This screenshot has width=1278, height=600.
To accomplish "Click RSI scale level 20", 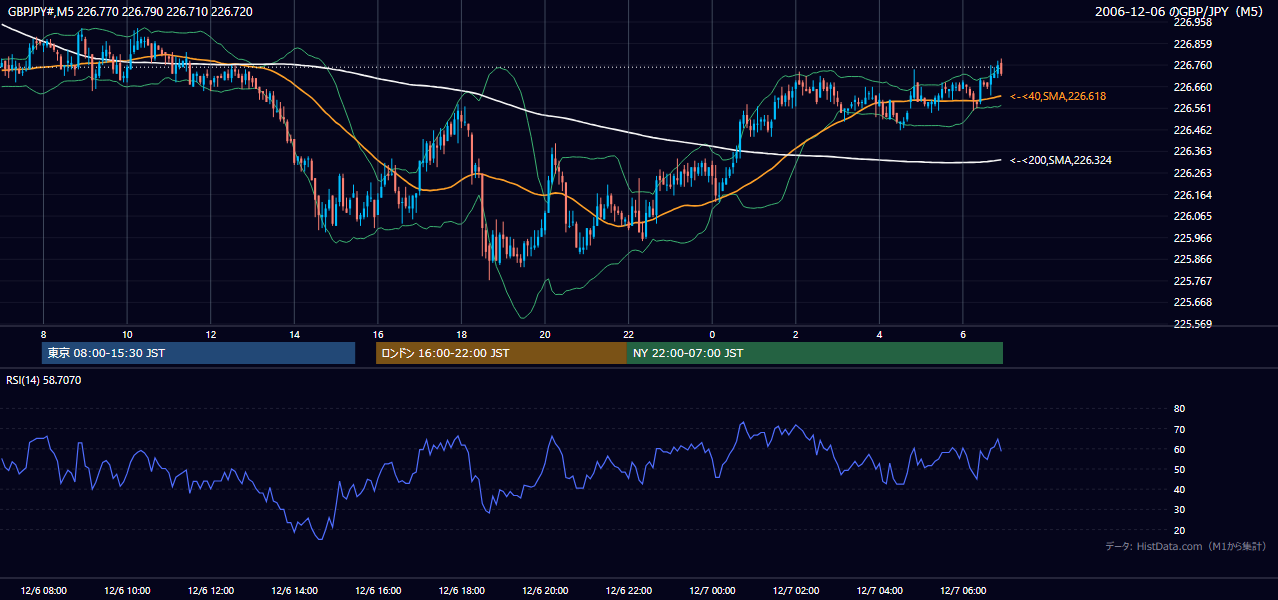I will click(1179, 530).
